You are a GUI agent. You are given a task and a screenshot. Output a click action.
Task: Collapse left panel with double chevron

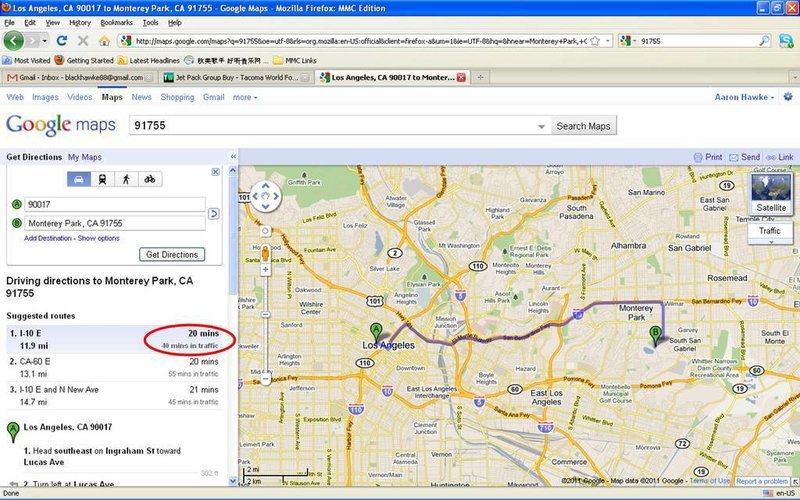tap(233, 157)
